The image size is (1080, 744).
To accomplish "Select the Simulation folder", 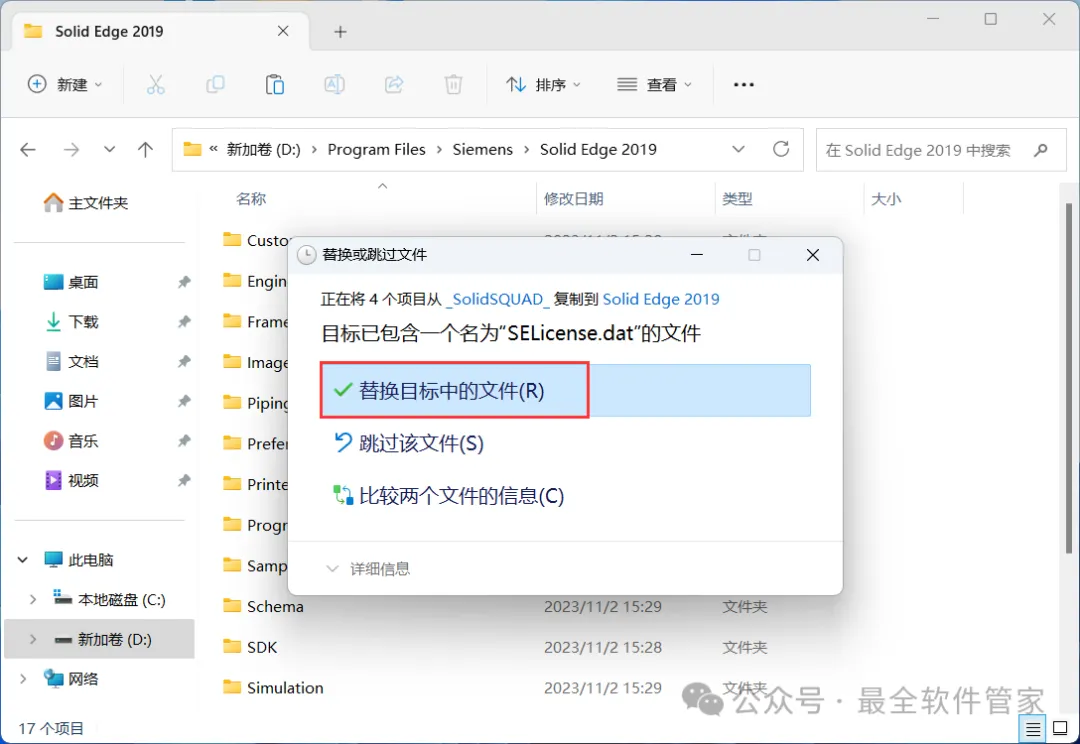I will pyautogui.click(x=284, y=688).
